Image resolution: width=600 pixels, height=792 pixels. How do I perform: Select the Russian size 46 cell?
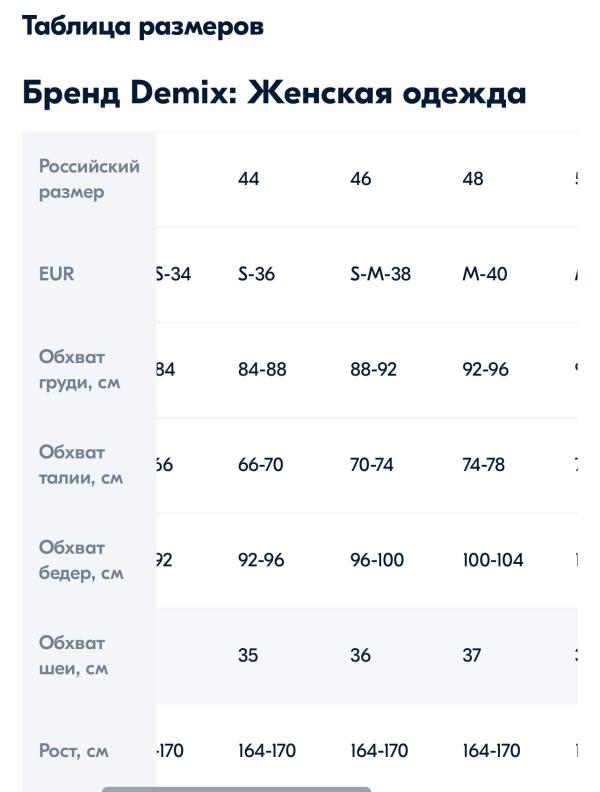tap(361, 179)
